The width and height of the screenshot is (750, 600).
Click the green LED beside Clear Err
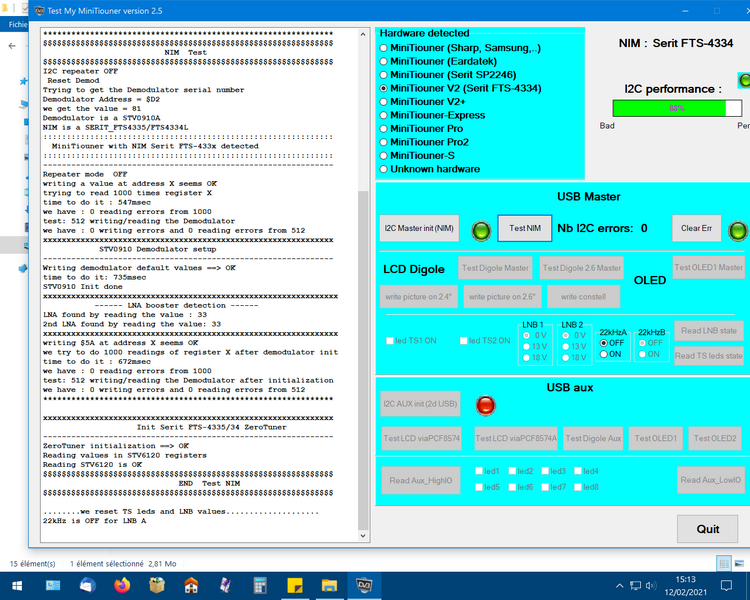point(738,231)
